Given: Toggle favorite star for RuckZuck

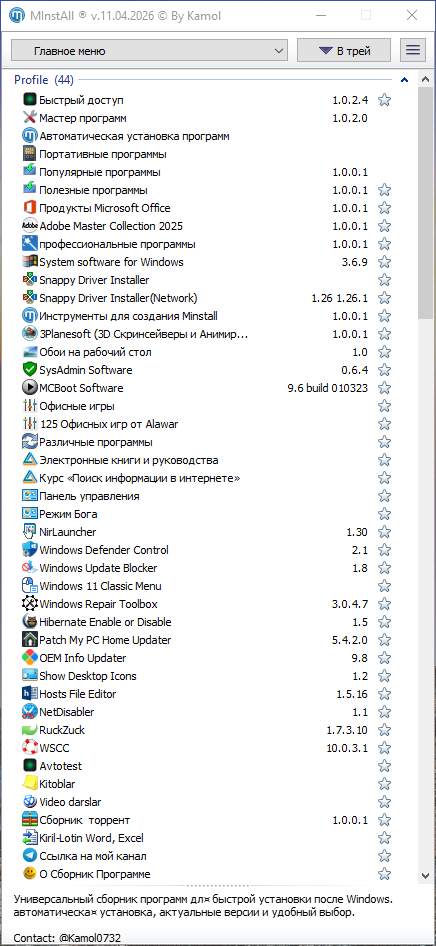Looking at the screenshot, I should [x=384, y=730].
